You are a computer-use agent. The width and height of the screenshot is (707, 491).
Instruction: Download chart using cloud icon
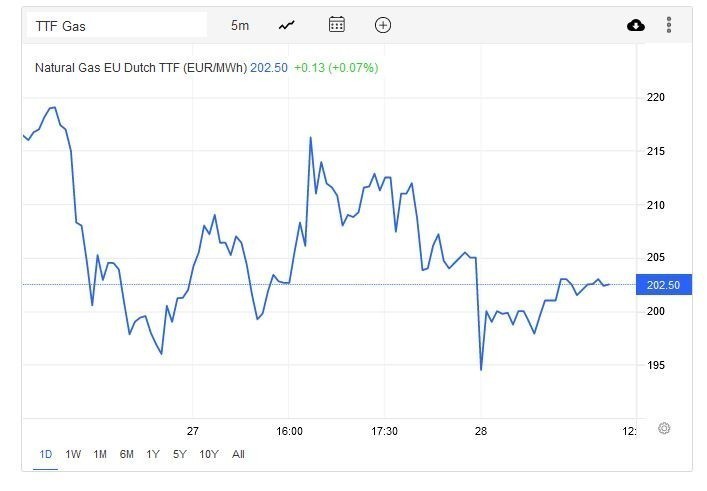636,25
